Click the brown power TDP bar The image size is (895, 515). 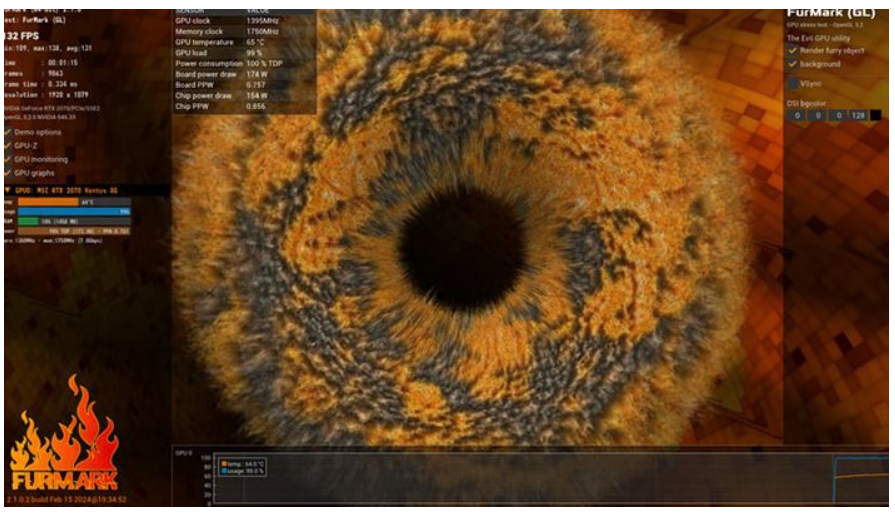pyautogui.click(x=74, y=231)
